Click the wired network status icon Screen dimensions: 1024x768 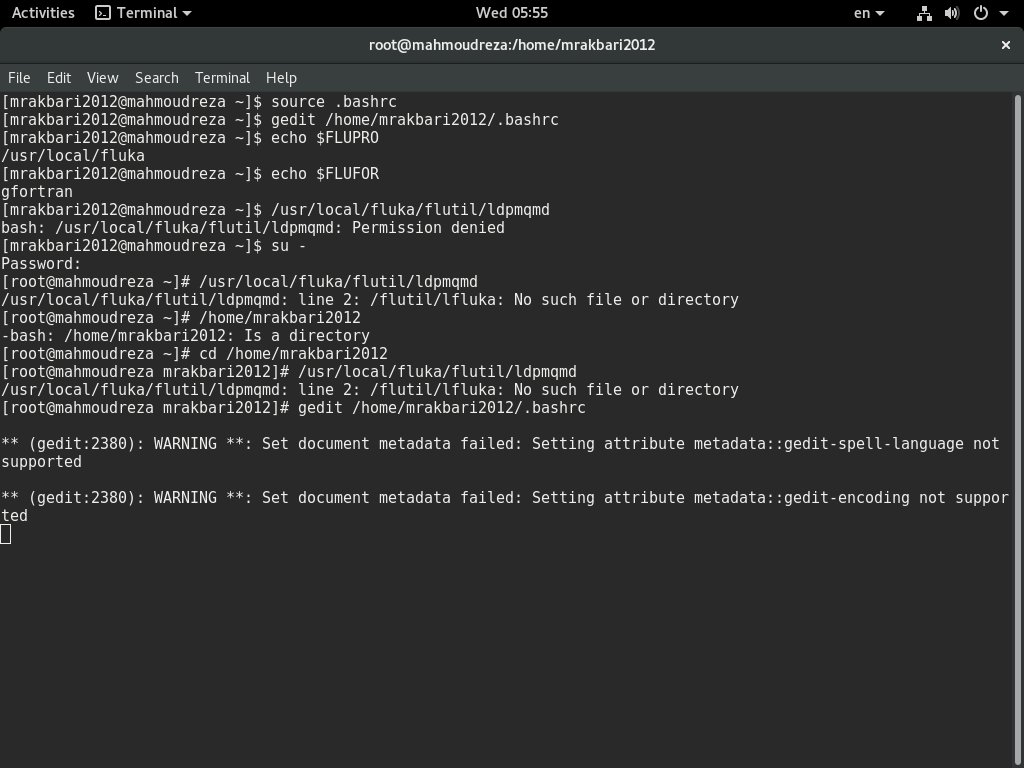click(924, 13)
